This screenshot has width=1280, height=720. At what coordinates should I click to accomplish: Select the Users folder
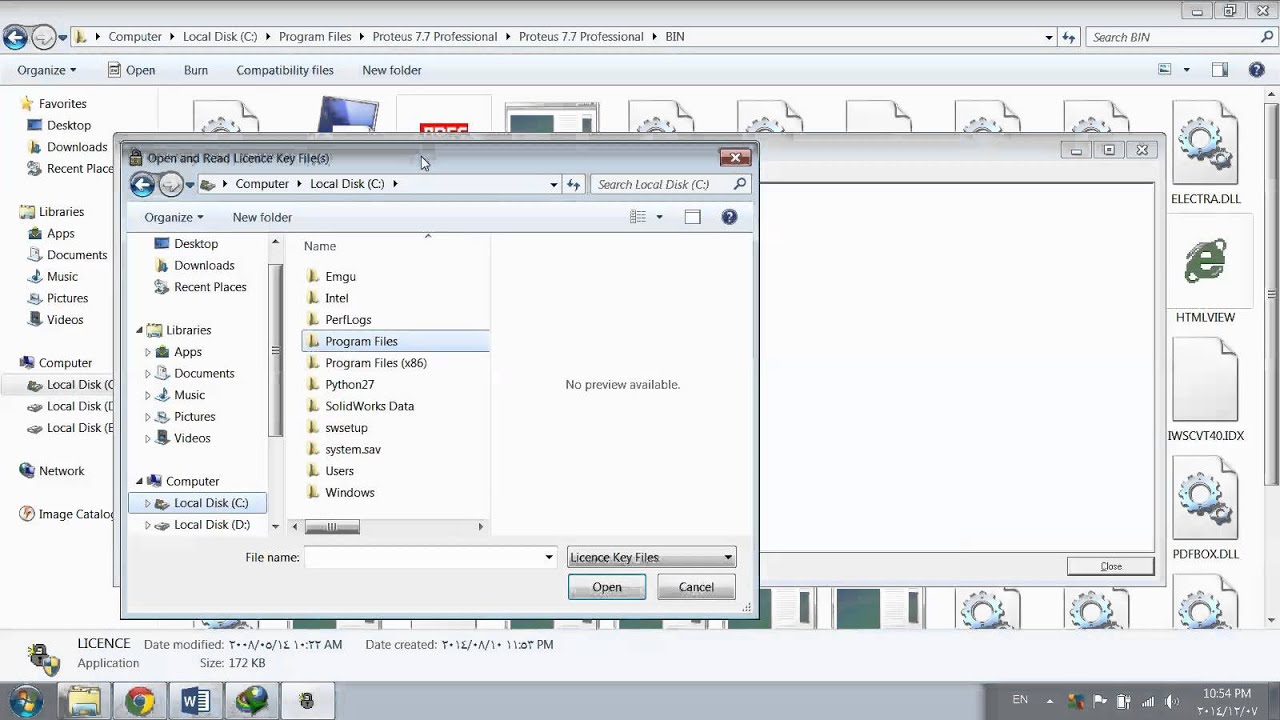pos(339,471)
